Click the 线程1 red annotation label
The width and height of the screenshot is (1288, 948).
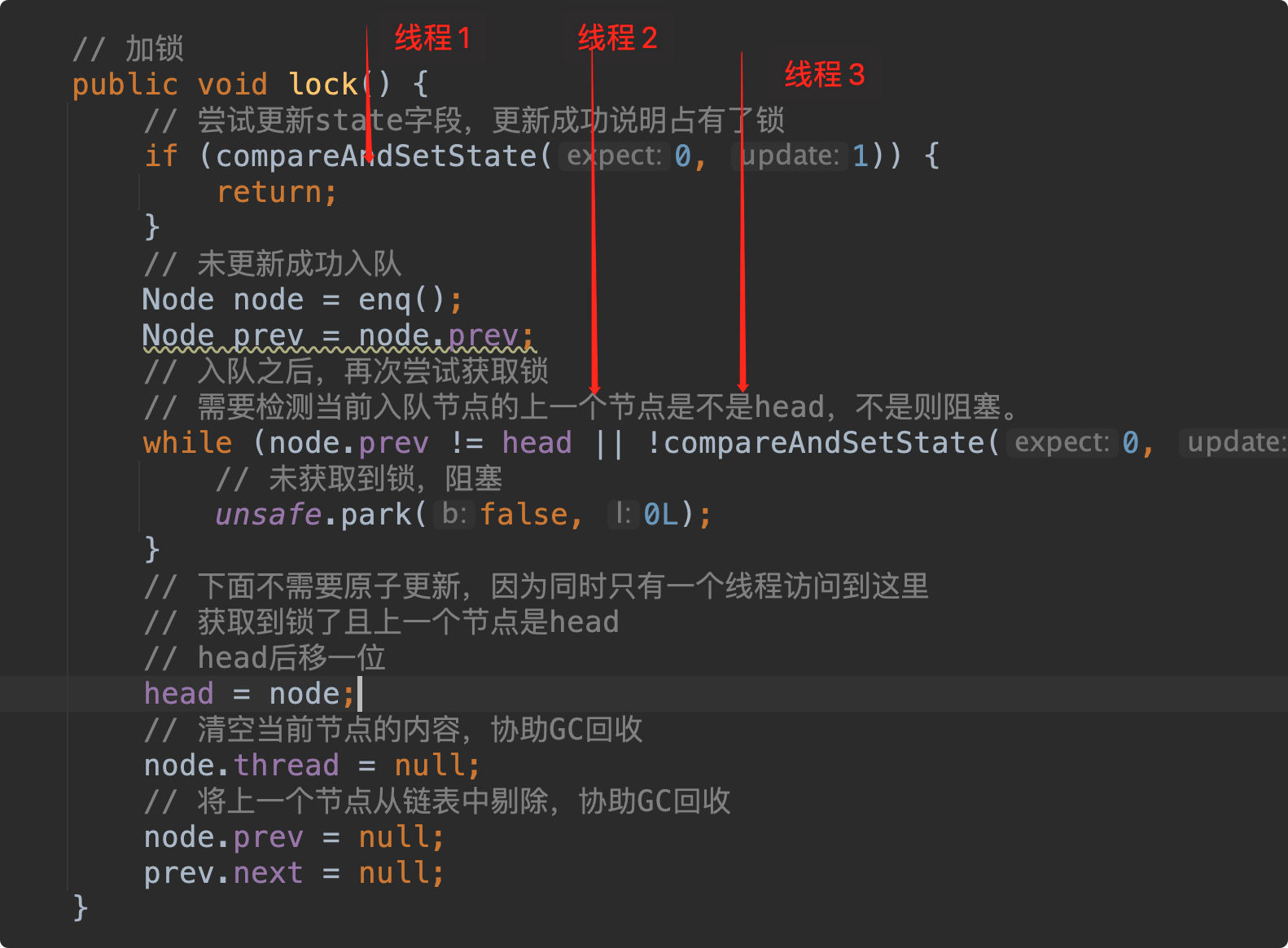(432, 38)
